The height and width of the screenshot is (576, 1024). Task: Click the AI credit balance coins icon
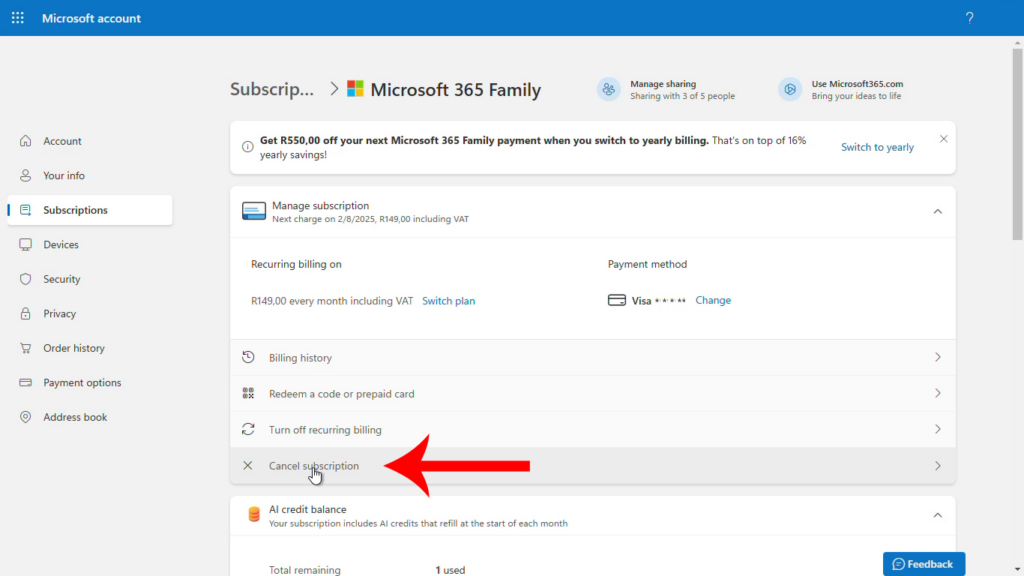253,513
